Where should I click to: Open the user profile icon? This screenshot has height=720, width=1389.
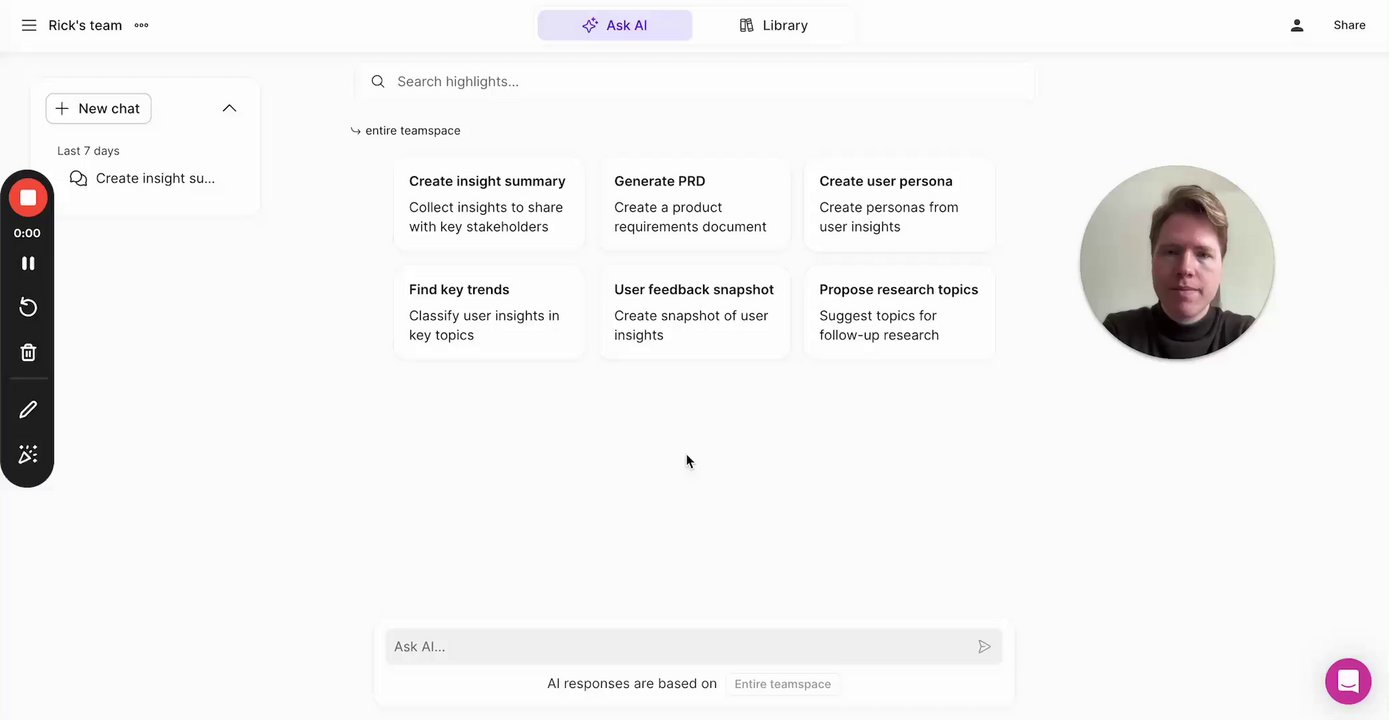pos(1296,25)
